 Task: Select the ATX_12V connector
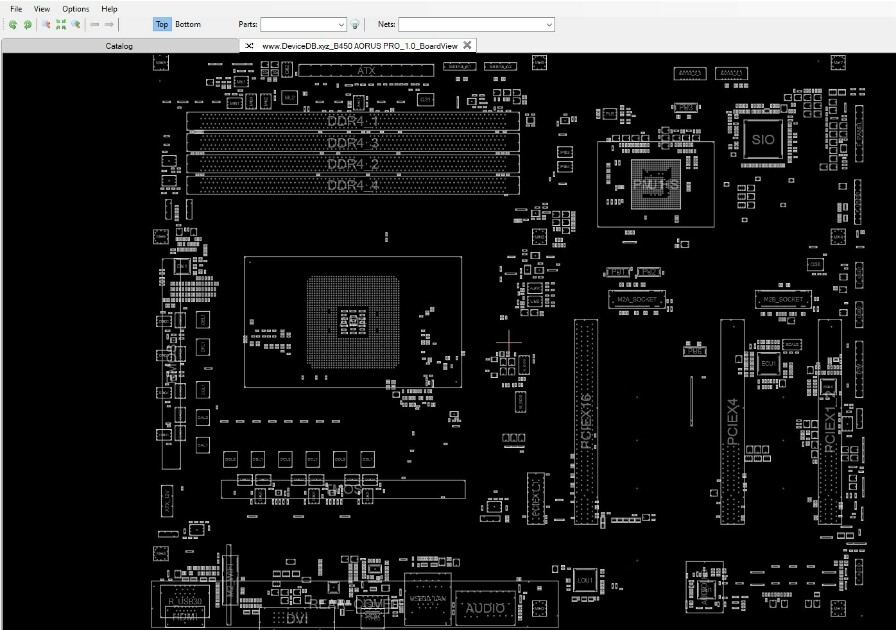pos(167,501)
